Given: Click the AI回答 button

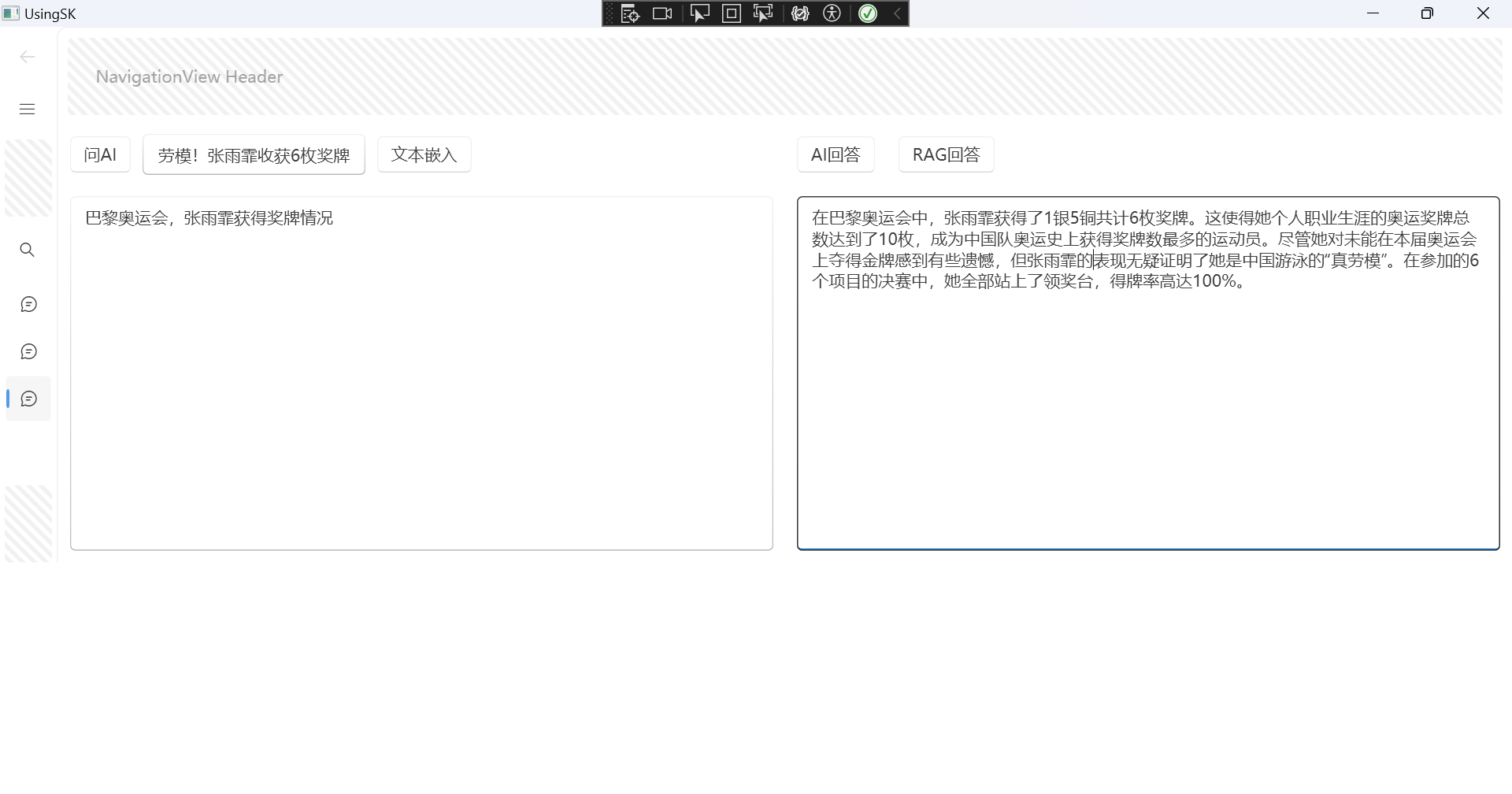Looking at the screenshot, I should point(836,154).
